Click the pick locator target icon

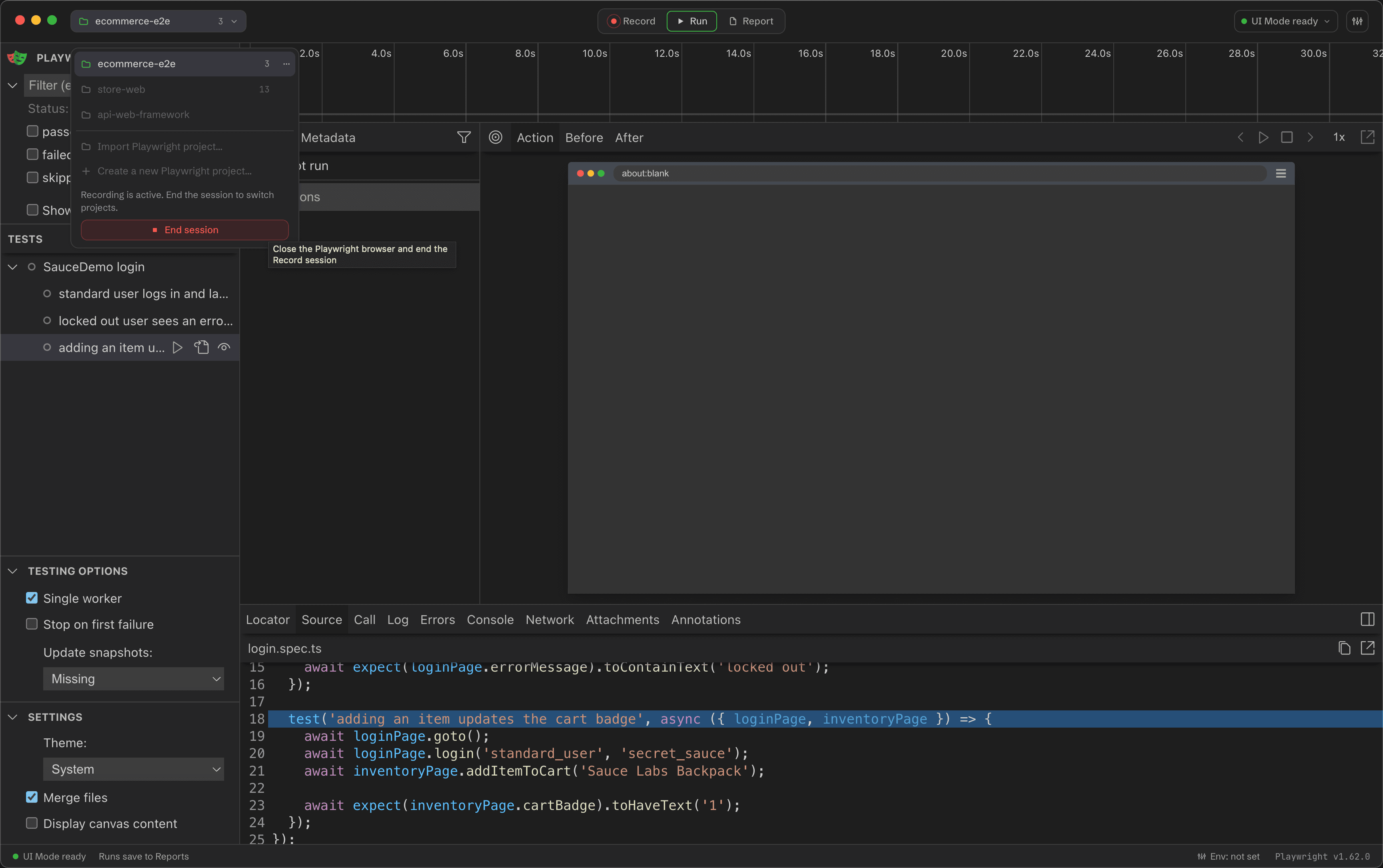click(496, 137)
